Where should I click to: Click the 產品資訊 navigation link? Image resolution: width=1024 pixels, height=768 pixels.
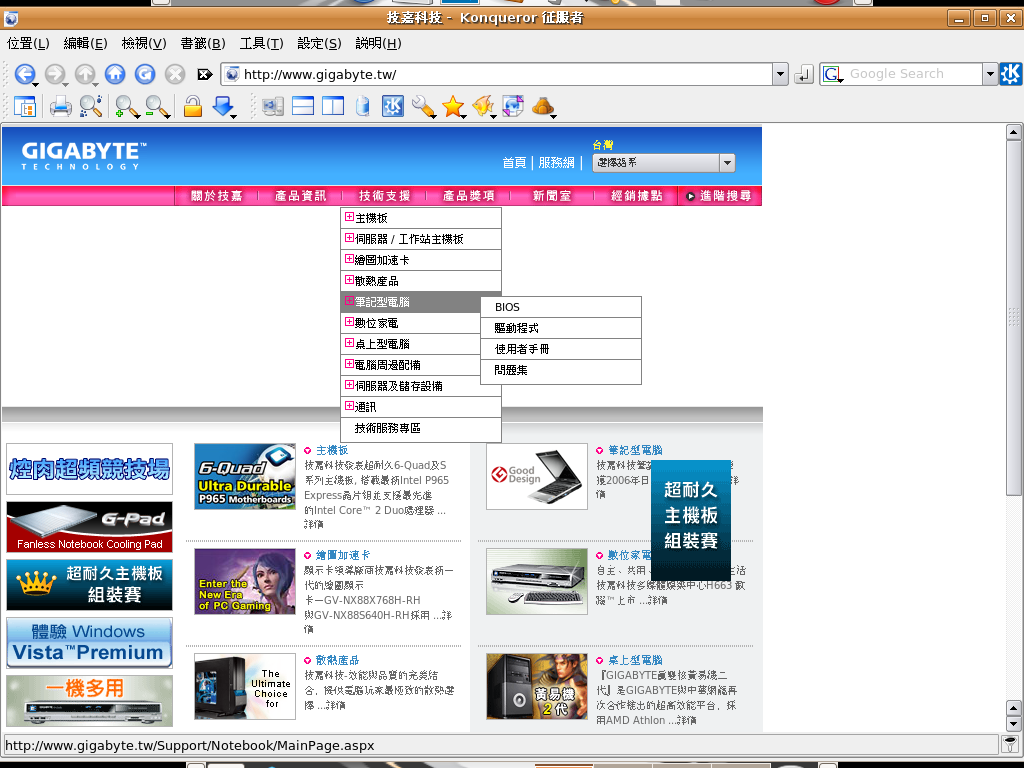[x=300, y=196]
